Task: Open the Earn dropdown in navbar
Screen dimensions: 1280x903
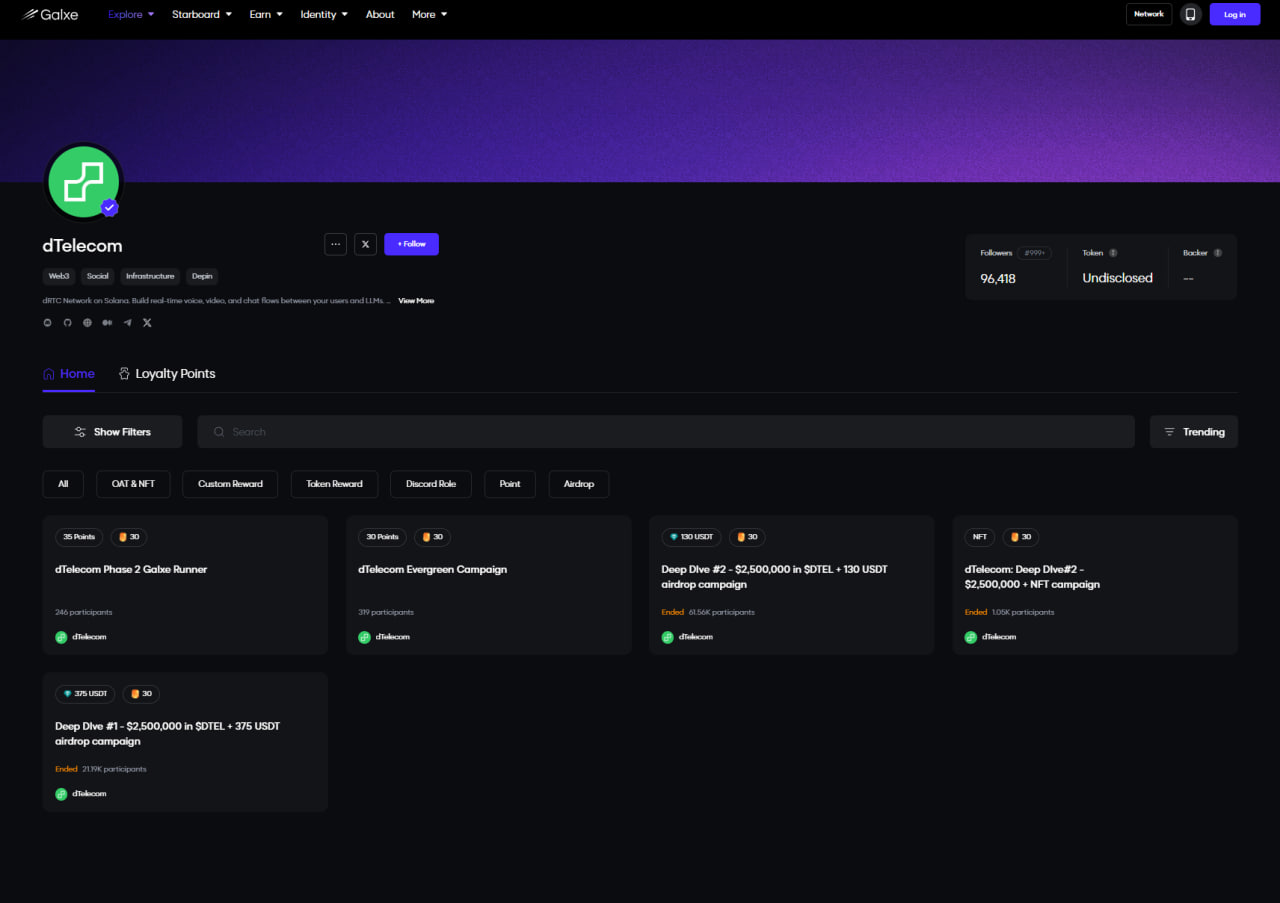Action: [x=266, y=14]
